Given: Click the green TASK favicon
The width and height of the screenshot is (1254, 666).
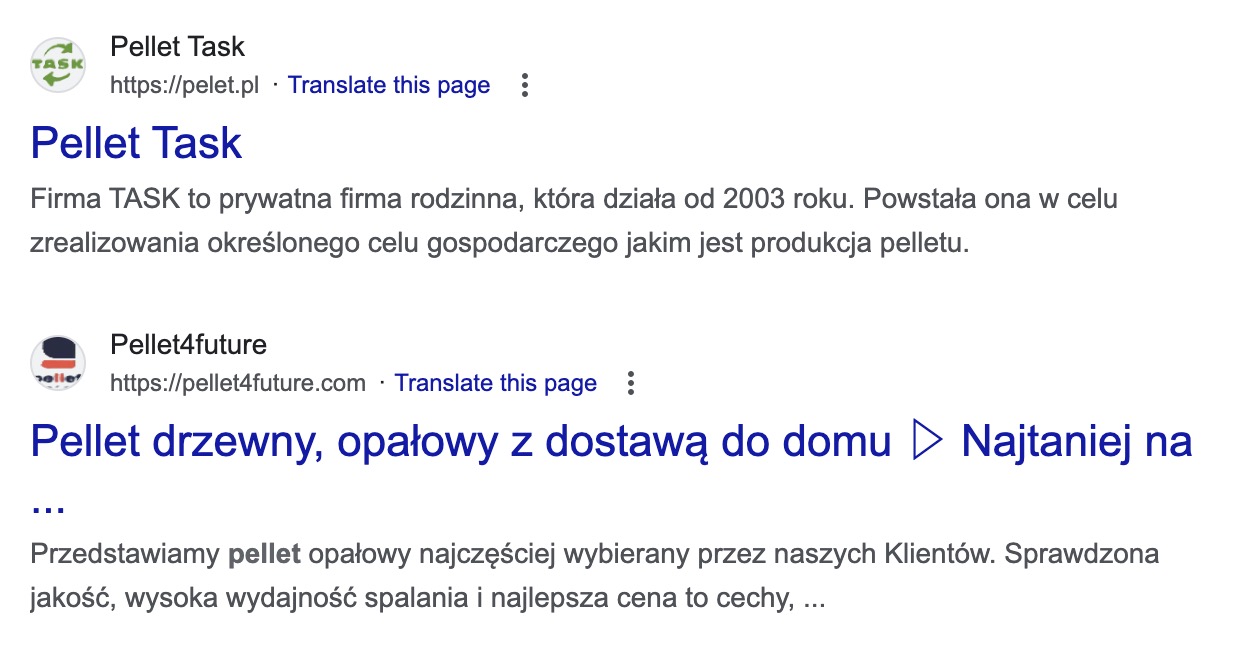Looking at the screenshot, I should pyautogui.click(x=58, y=65).
